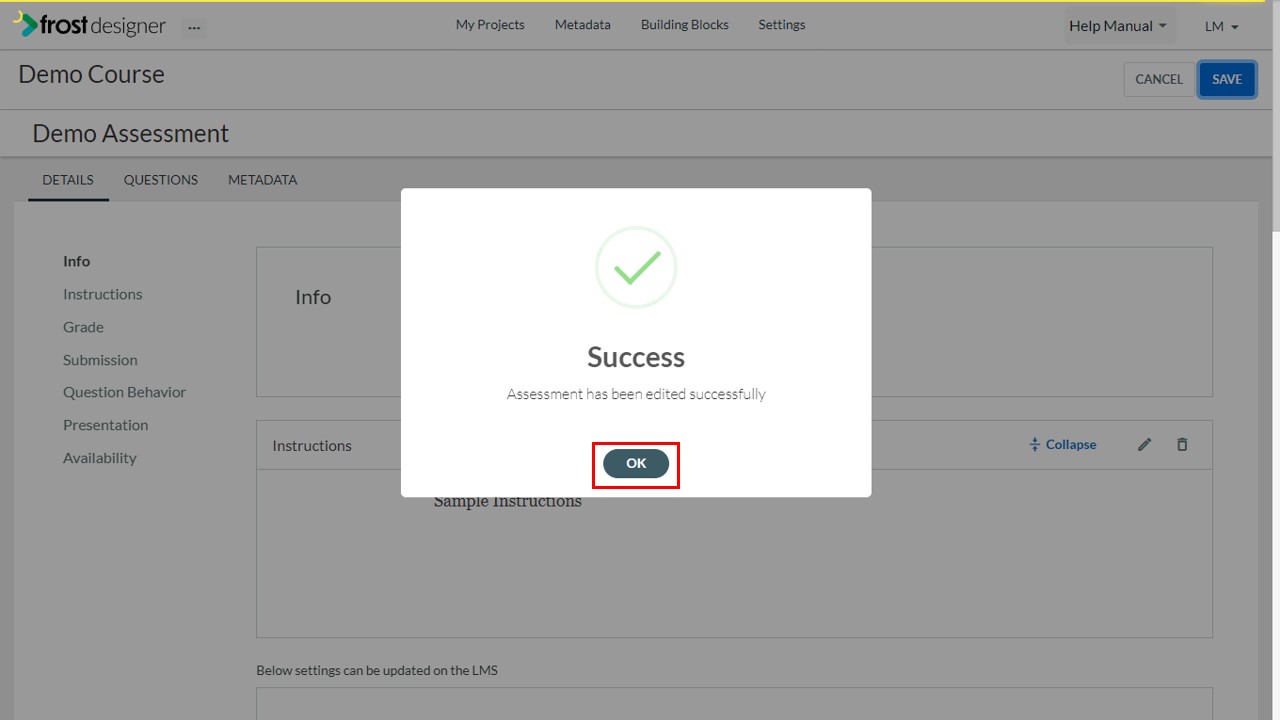This screenshot has width=1280, height=720.
Task: Collapse the Instructions panel
Action: (x=1062, y=444)
